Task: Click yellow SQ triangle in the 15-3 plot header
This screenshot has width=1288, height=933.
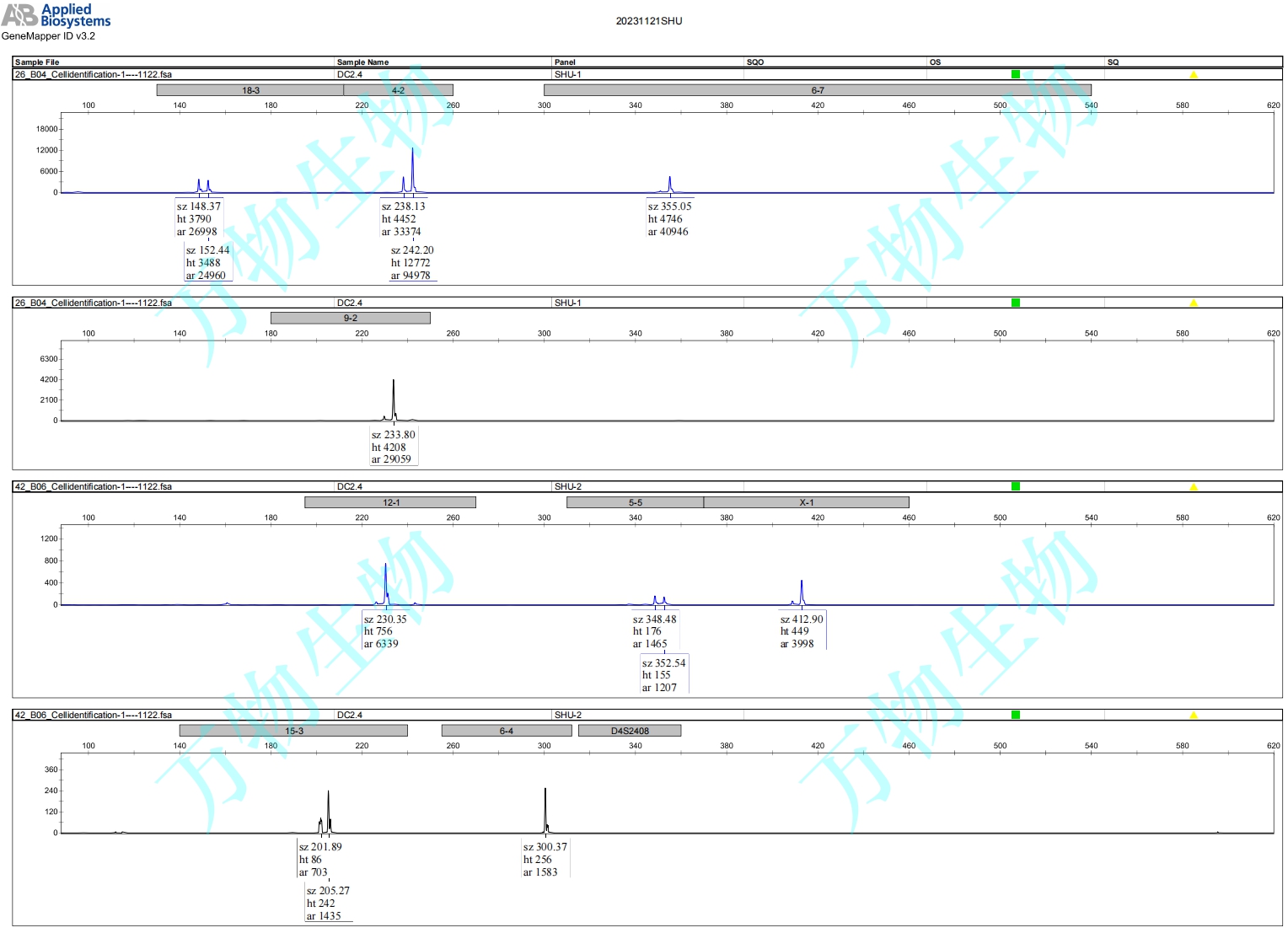Action: point(1193,716)
